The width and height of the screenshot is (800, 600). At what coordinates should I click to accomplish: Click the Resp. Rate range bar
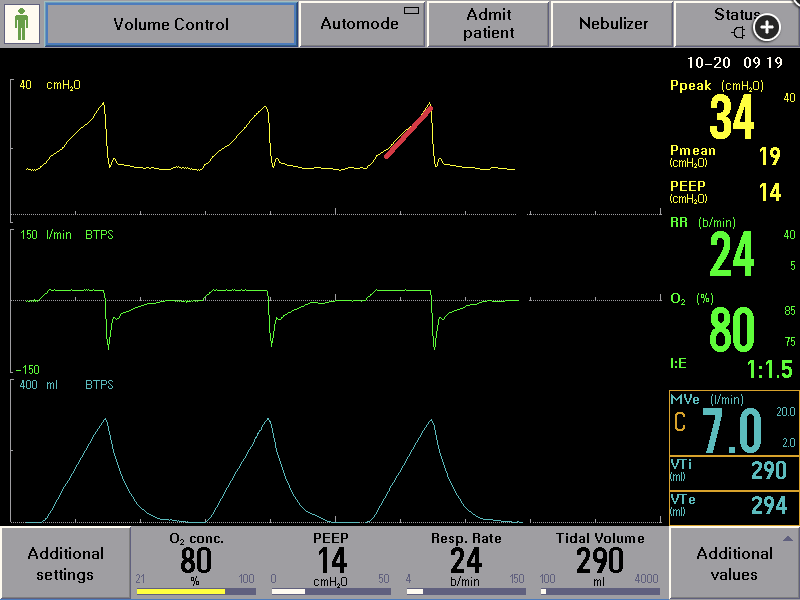[465, 591]
